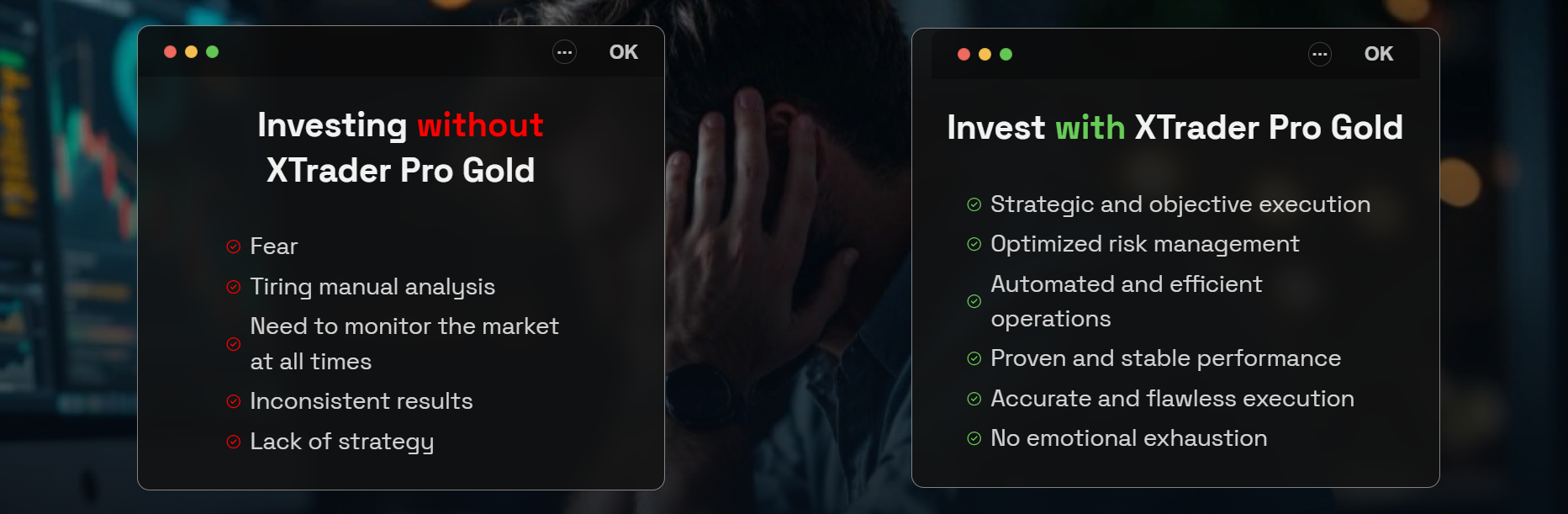This screenshot has height=514, width=1568.
Task: Click red check icon beside Lack of strategy
Action: [234, 442]
